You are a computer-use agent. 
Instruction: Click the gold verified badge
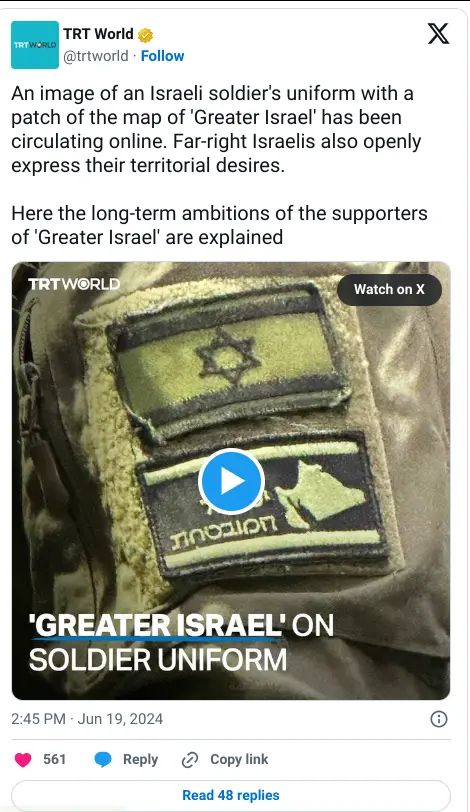point(145,35)
